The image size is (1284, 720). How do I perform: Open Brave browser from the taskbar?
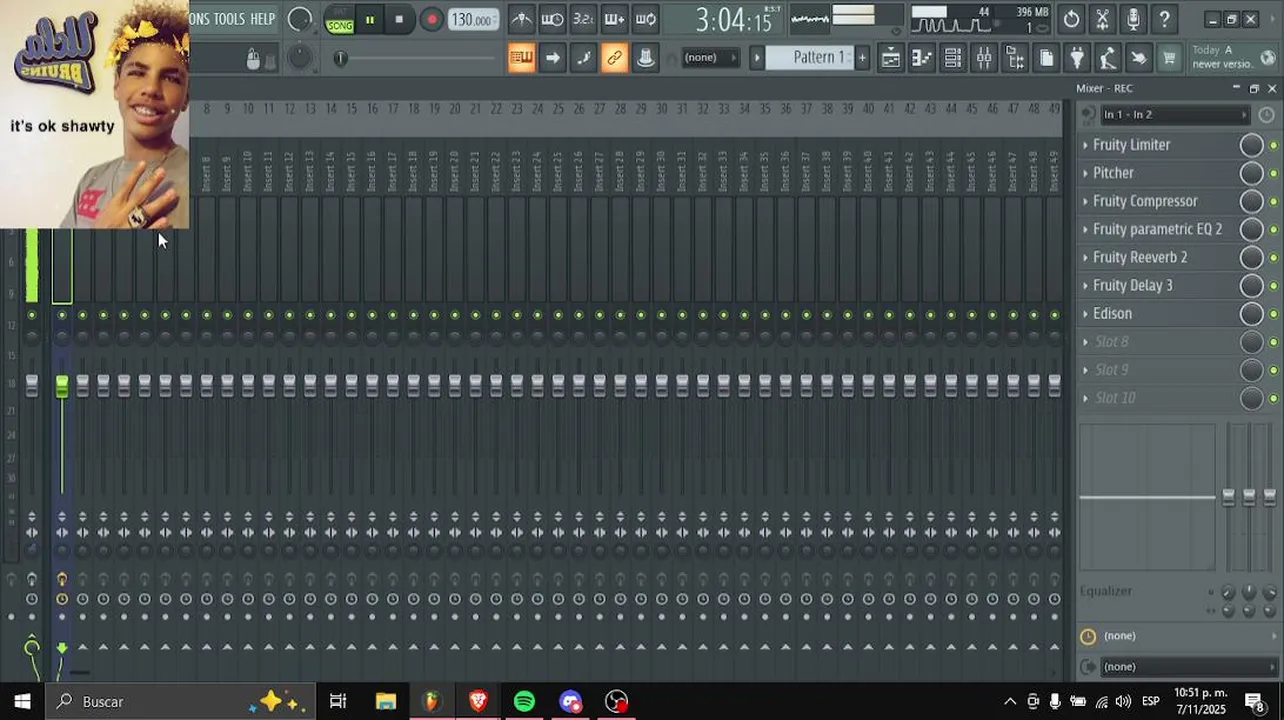pos(478,701)
